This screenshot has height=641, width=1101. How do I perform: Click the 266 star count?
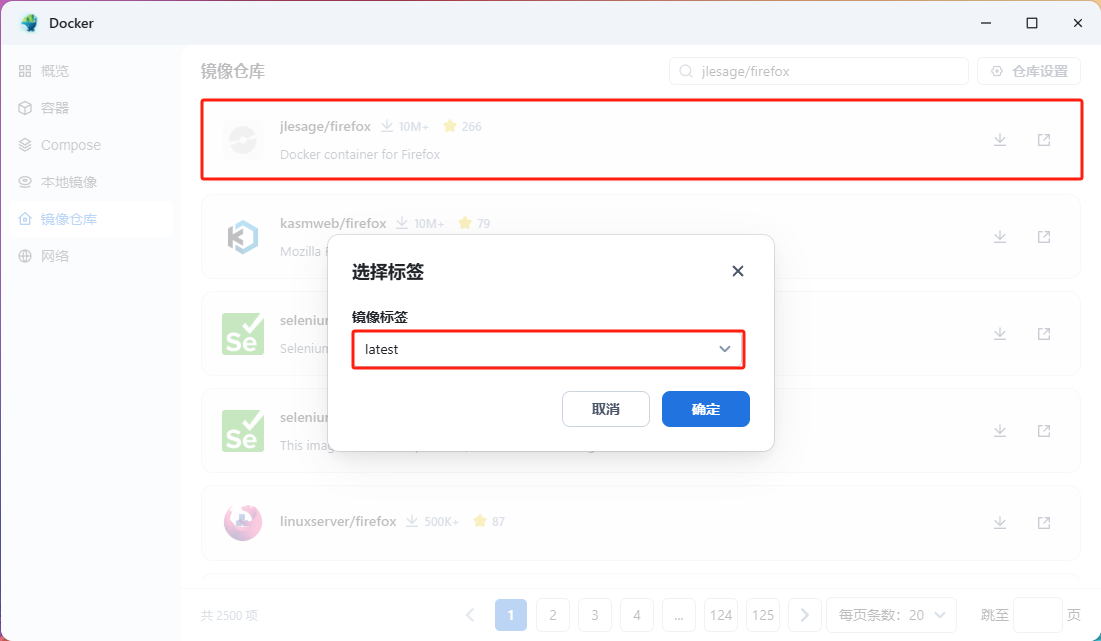point(472,126)
